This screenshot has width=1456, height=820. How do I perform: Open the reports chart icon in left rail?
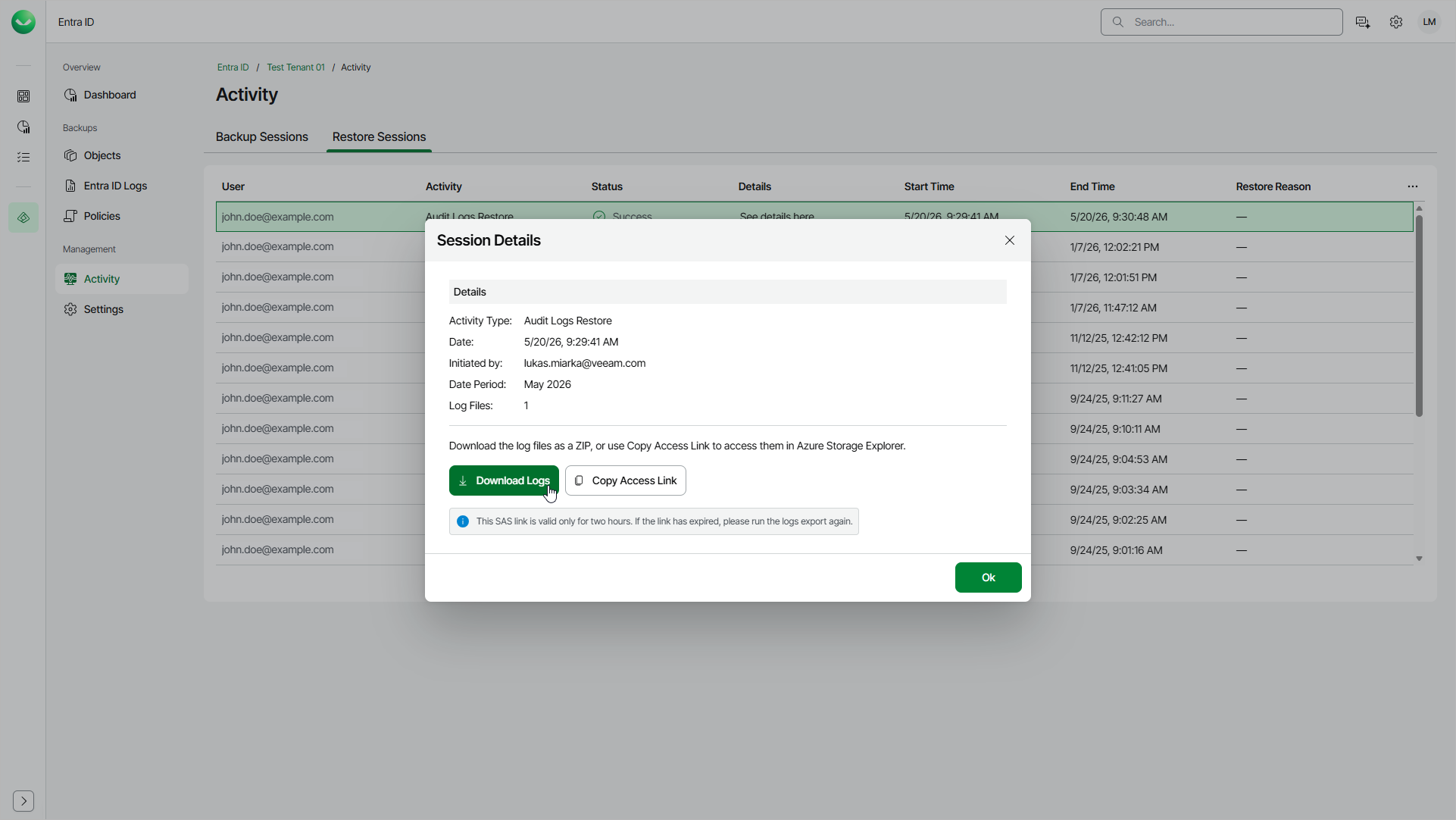click(x=23, y=127)
